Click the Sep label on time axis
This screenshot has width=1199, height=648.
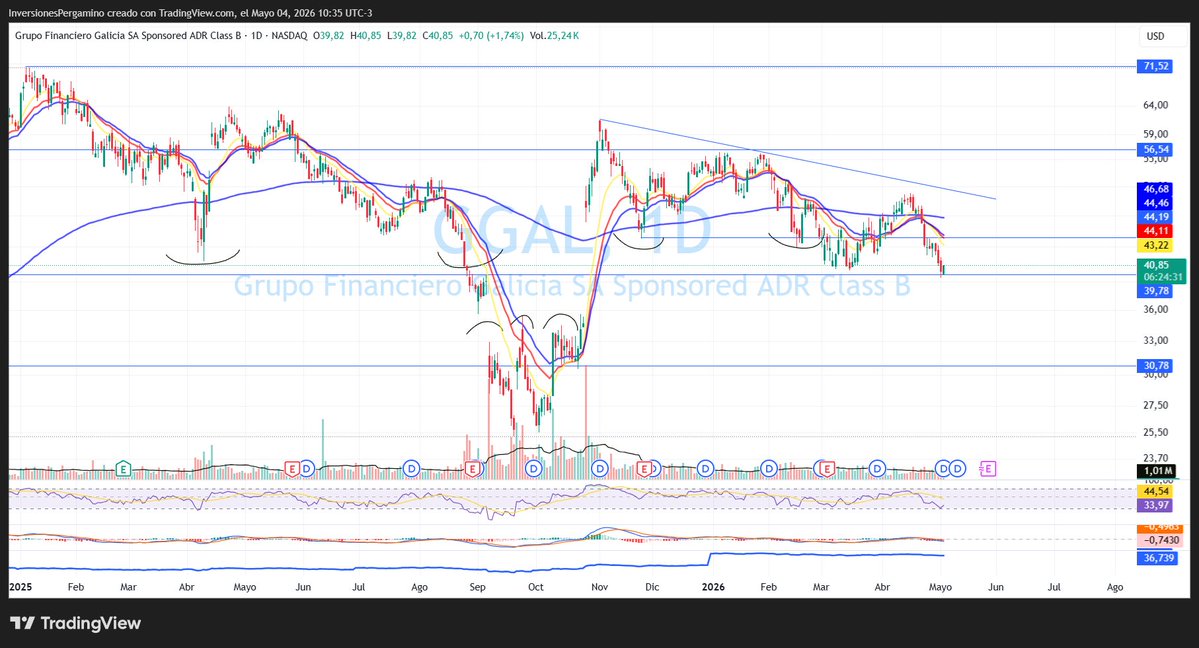pos(477,588)
